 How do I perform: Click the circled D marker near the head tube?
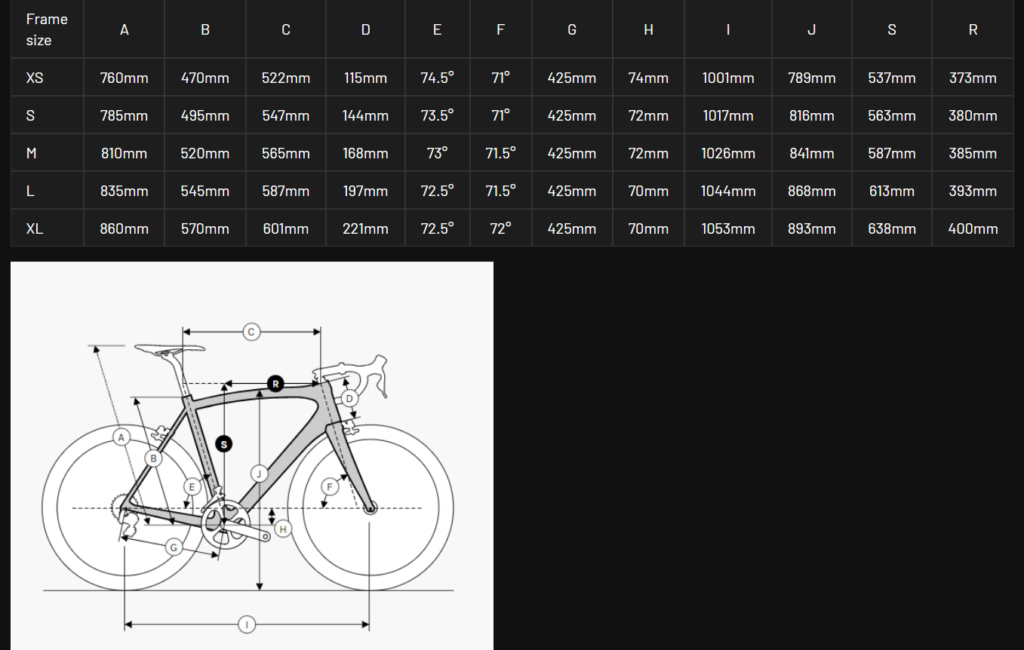coord(349,398)
